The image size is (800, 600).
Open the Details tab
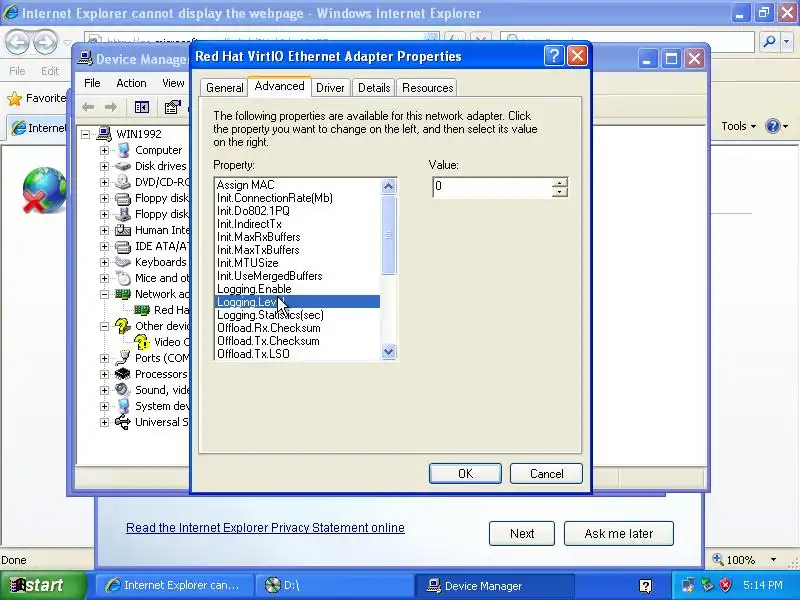coord(374,88)
